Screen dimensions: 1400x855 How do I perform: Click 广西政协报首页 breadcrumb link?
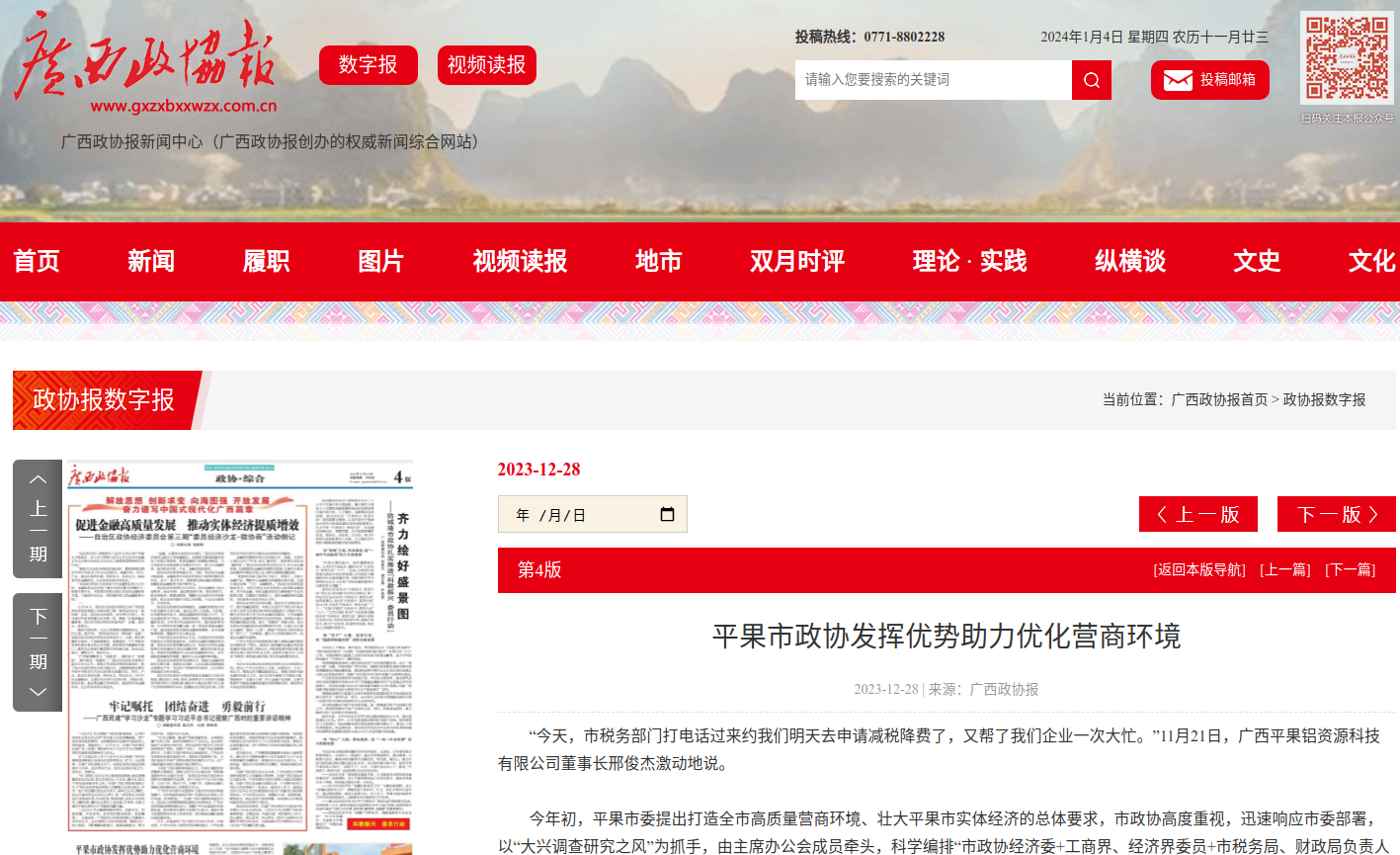[1218, 399]
